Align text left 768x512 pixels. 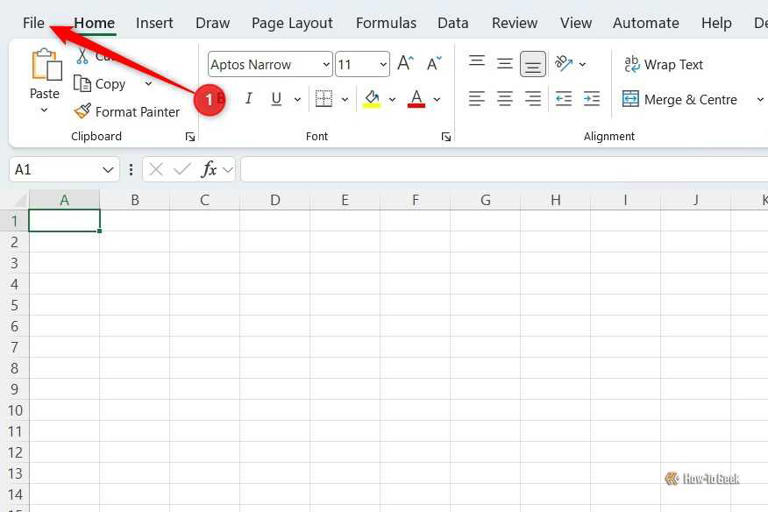click(476, 99)
